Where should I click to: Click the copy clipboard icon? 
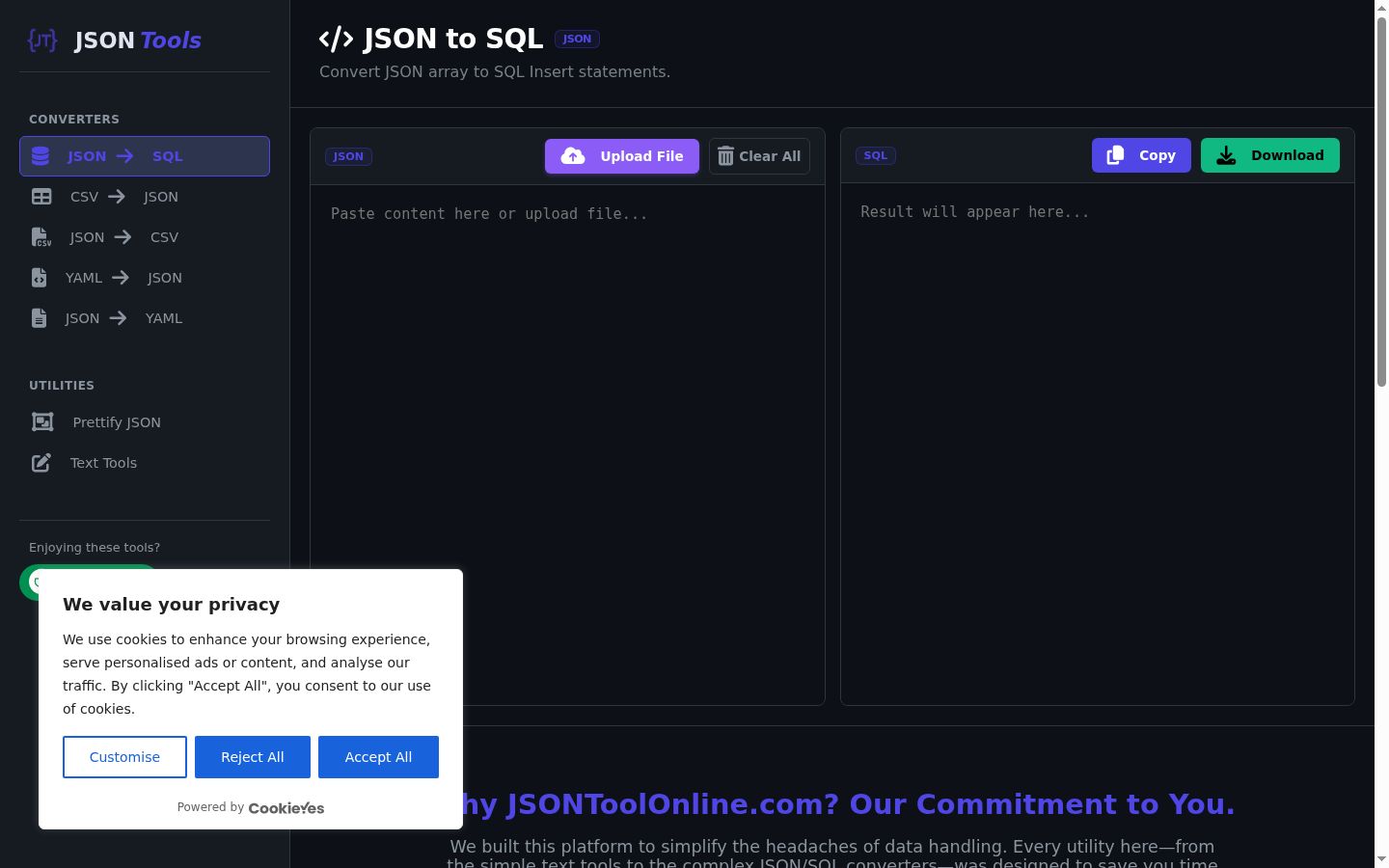click(1115, 155)
